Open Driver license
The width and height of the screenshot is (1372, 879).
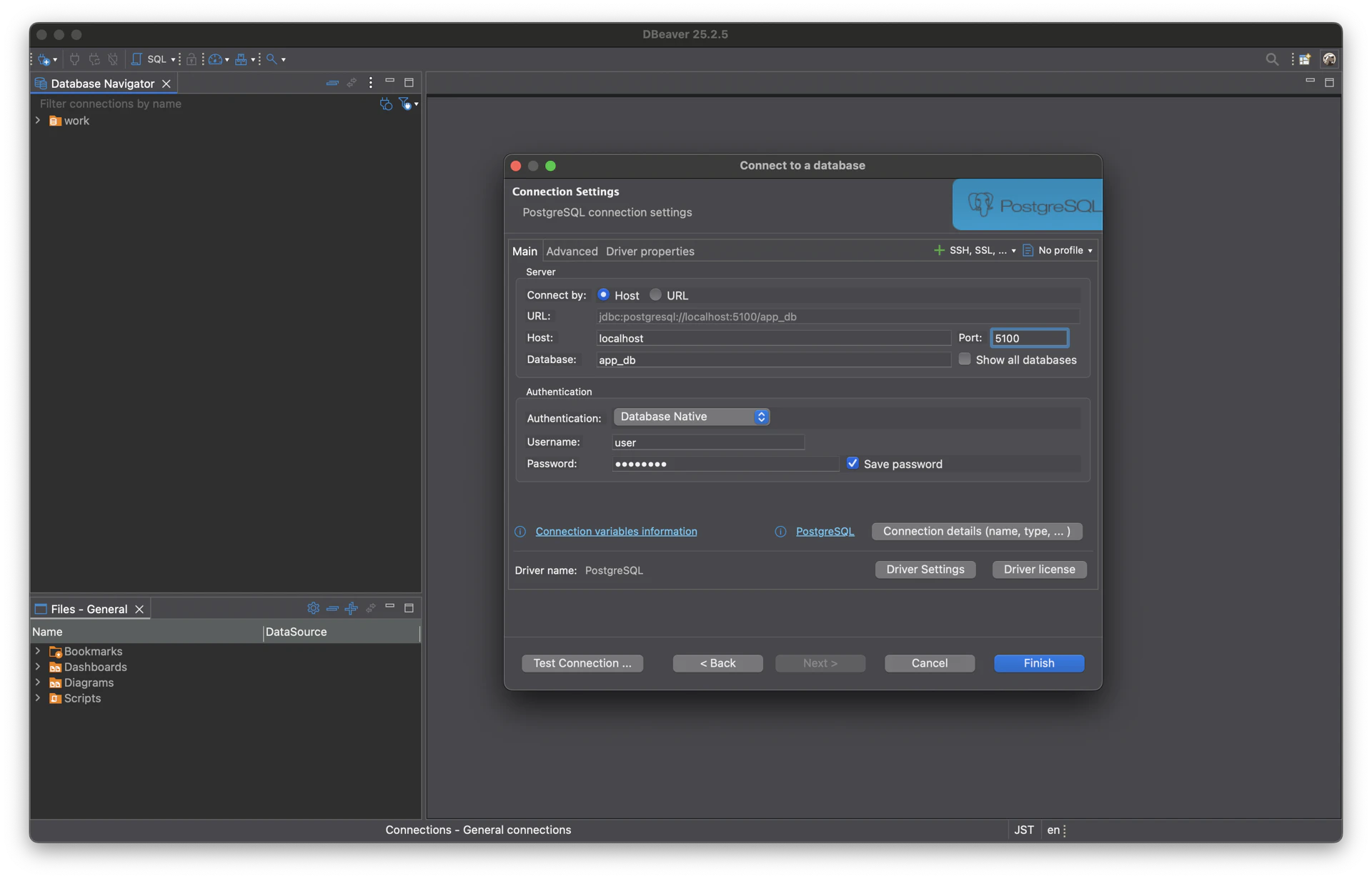(1039, 570)
